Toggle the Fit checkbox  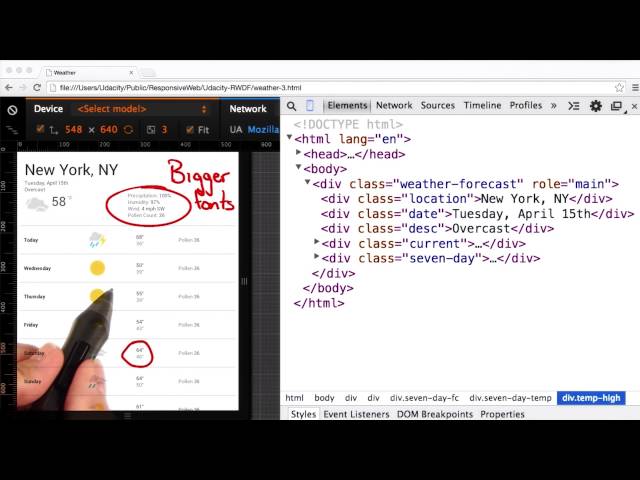(189, 130)
